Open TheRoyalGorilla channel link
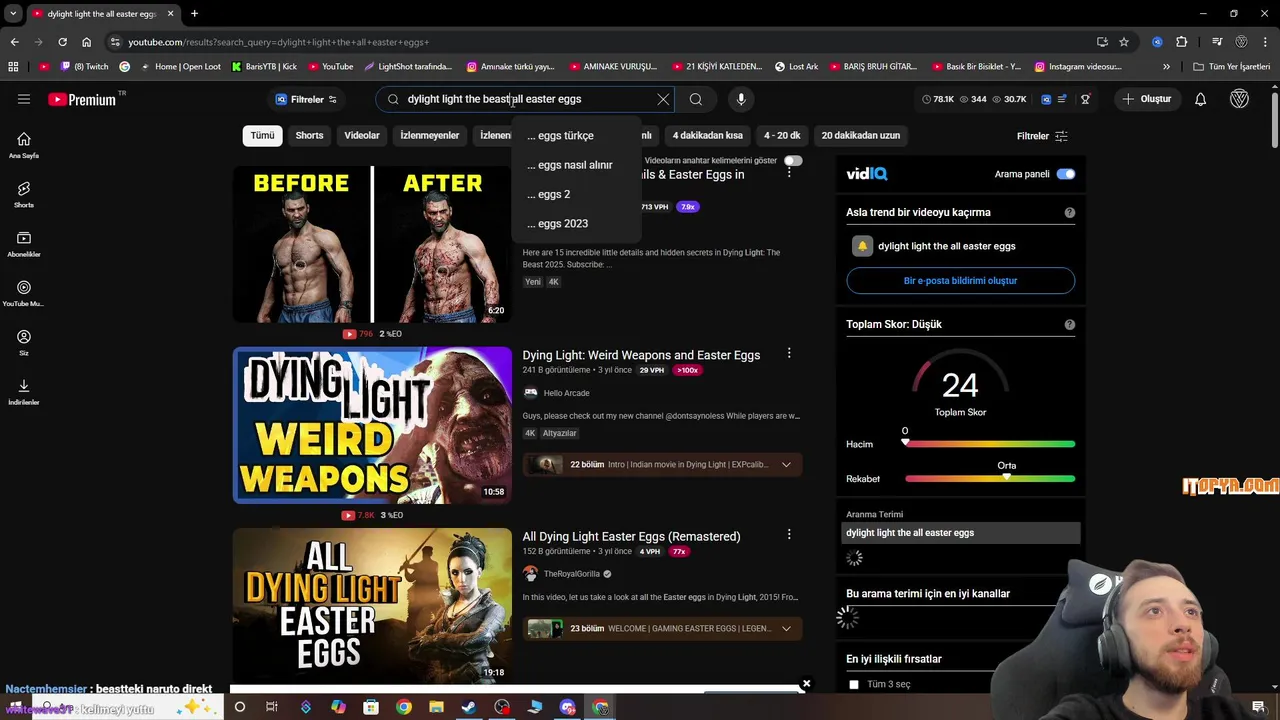 coord(571,574)
